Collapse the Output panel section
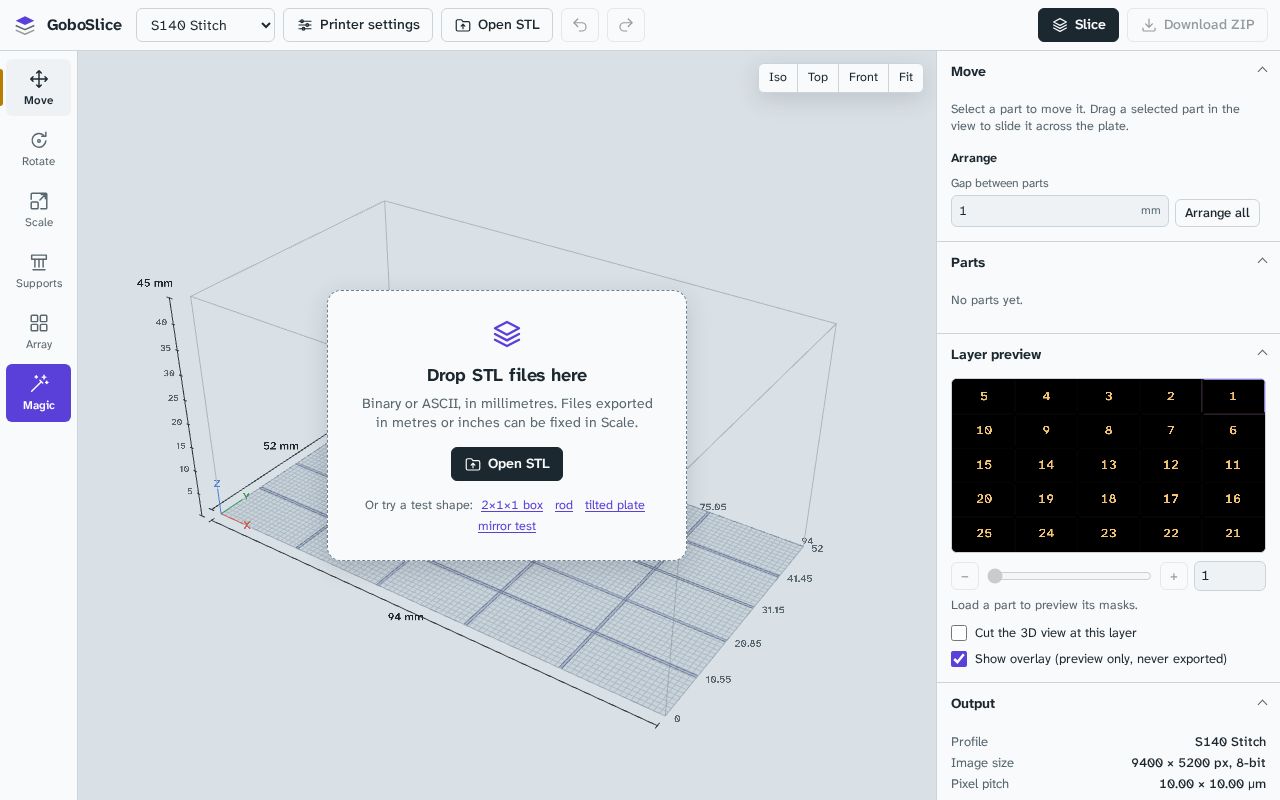 pyautogui.click(x=1262, y=703)
